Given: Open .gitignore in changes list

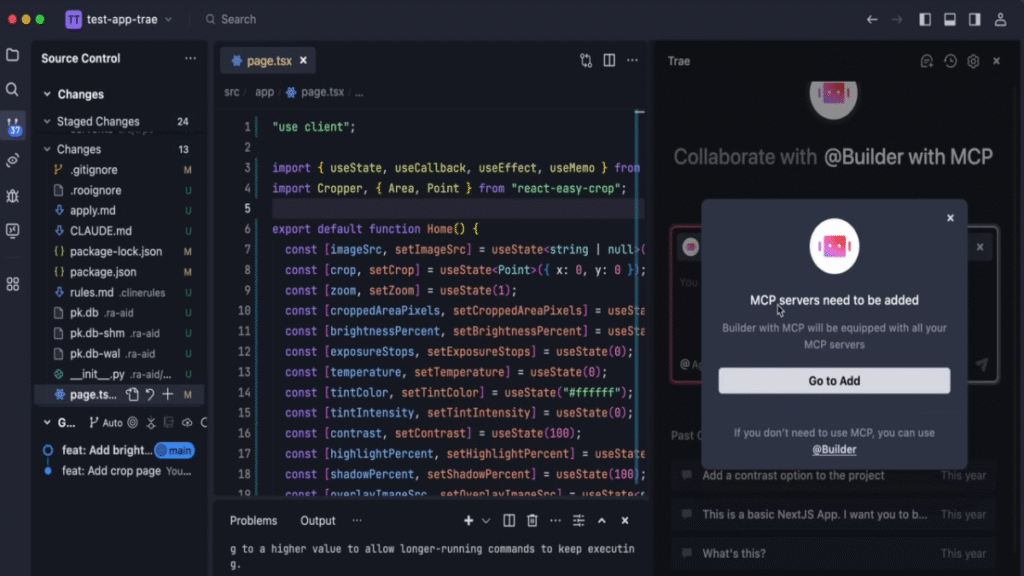Looking at the screenshot, I should pyautogui.click(x=118, y=170).
